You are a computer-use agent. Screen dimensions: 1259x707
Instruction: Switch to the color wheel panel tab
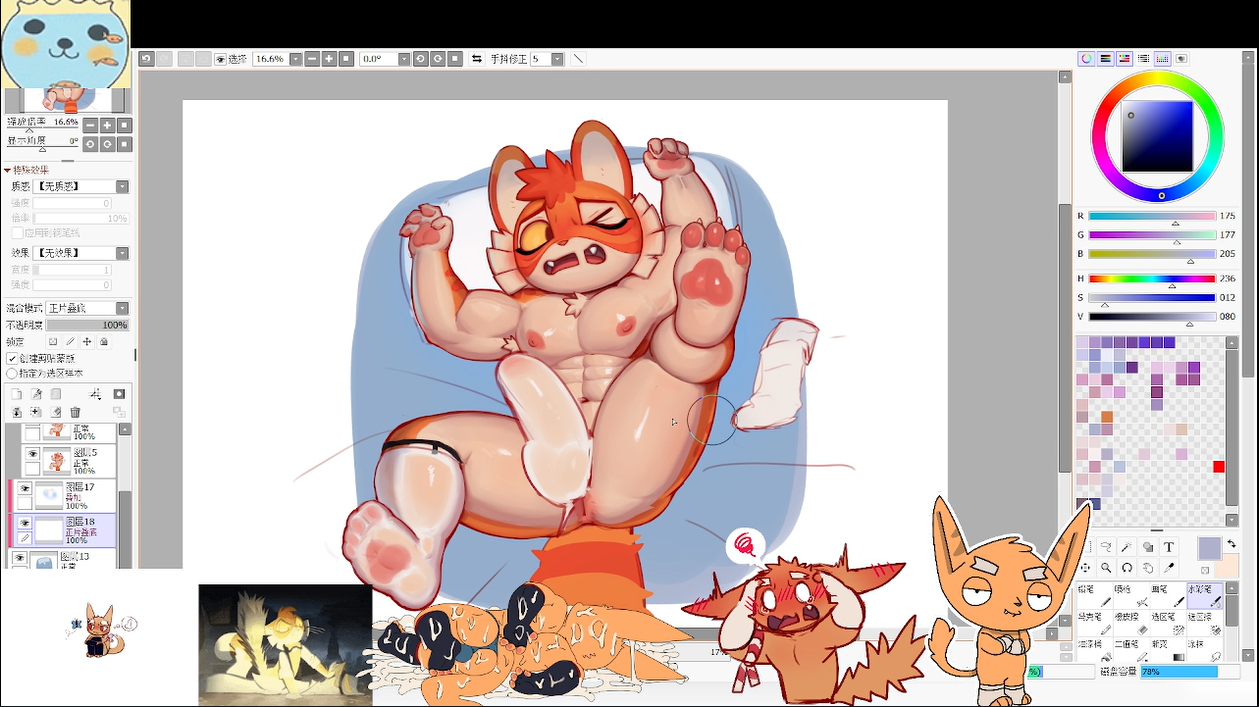click(1086, 59)
